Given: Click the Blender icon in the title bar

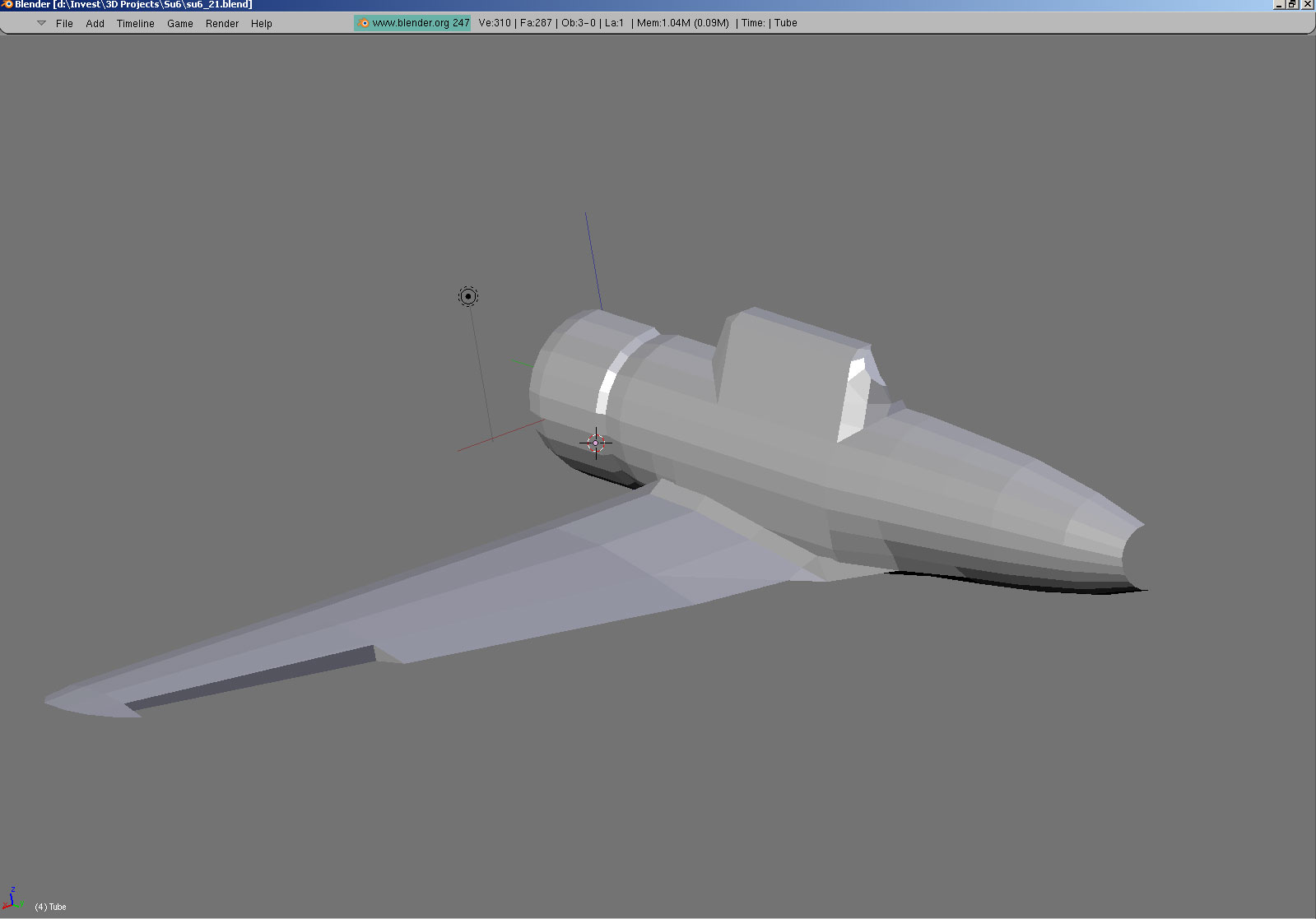Looking at the screenshot, I should (7, 5).
